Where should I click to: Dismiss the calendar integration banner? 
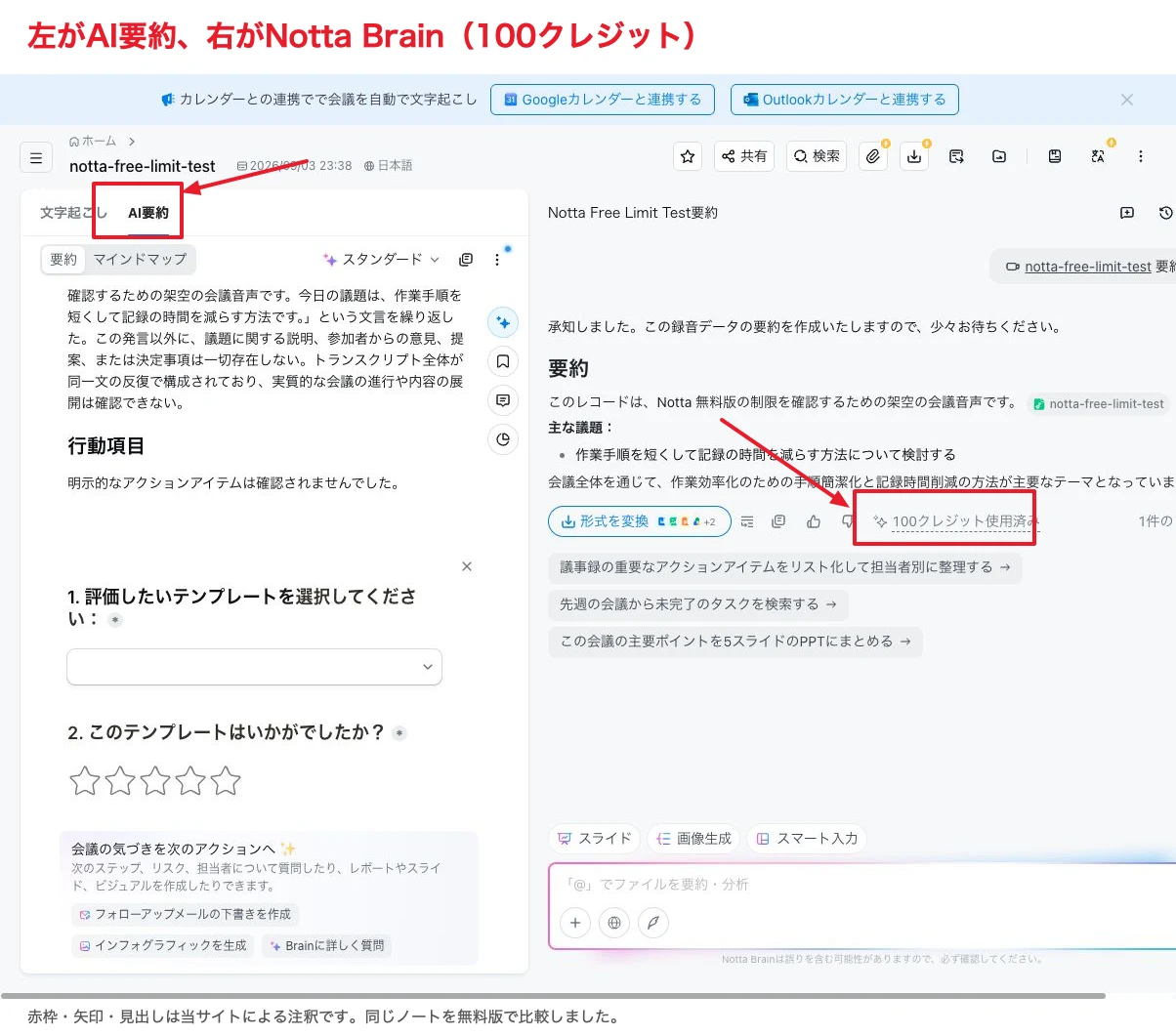tap(1127, 100)
